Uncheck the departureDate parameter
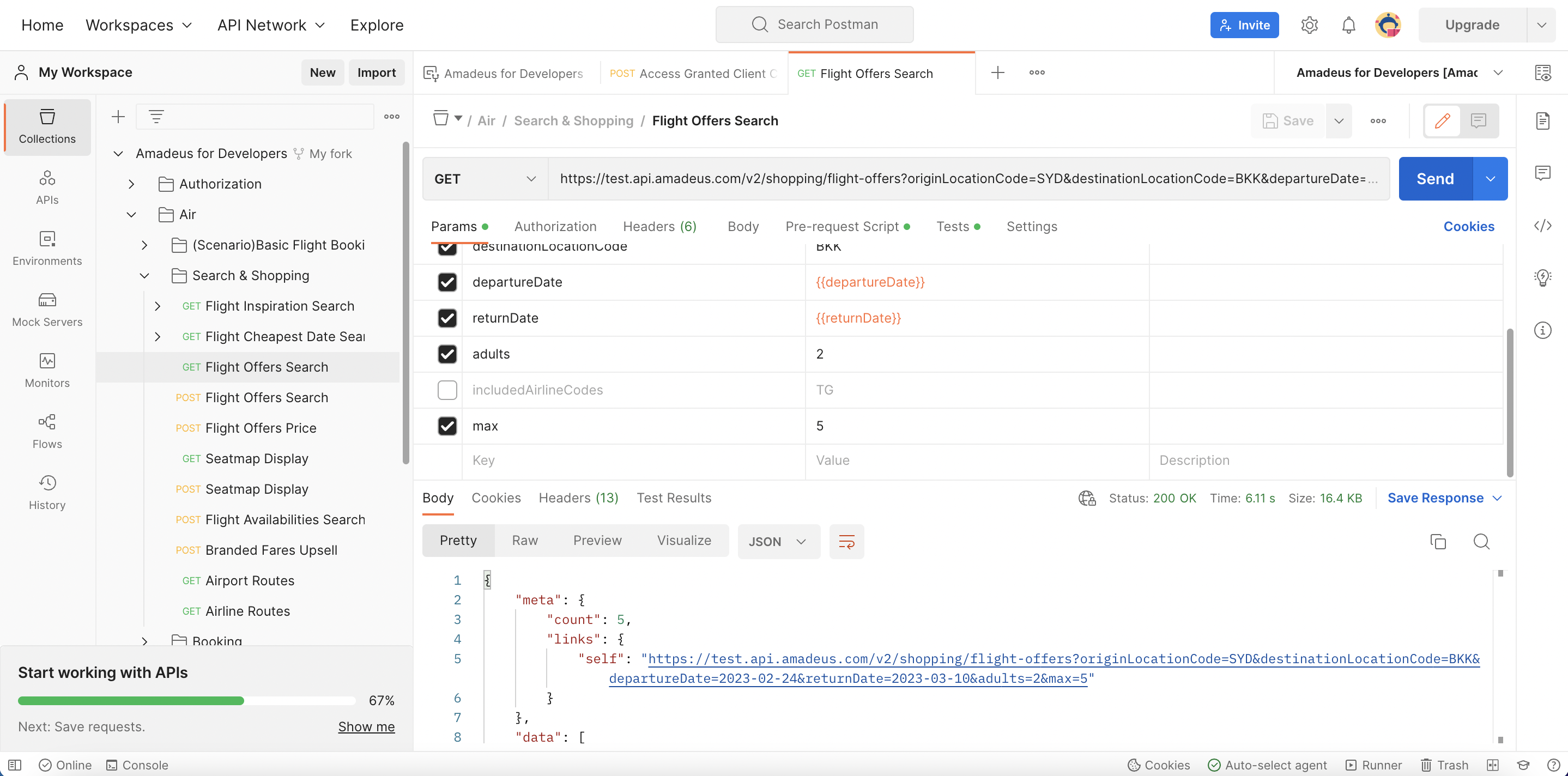 (447, 282)
